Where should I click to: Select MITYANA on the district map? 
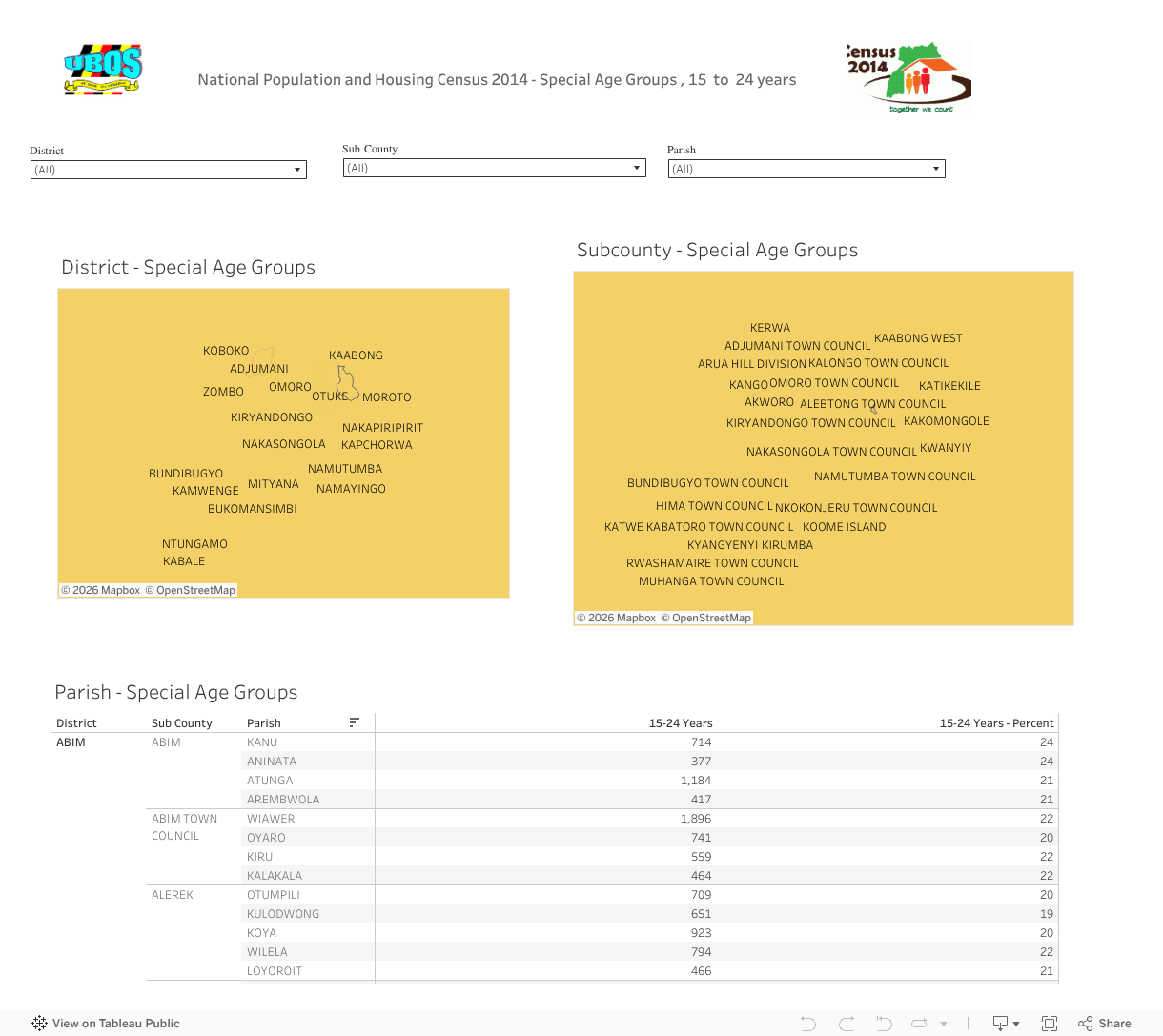[274, 484]
